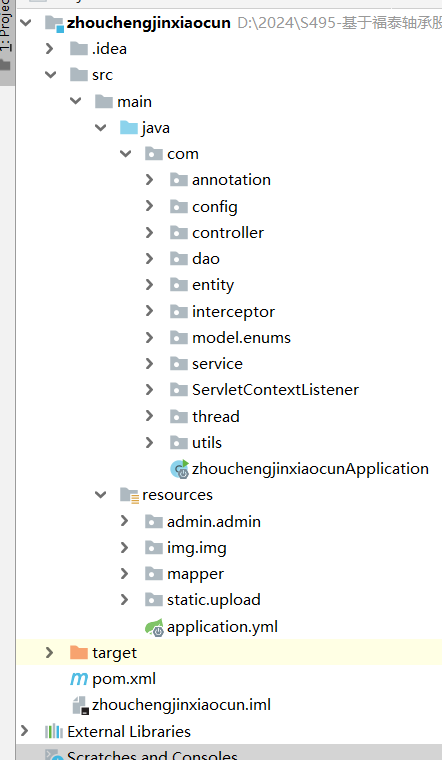Expand the thread package
This screenshot has width=442, height=760.
(x=150, y=416)
